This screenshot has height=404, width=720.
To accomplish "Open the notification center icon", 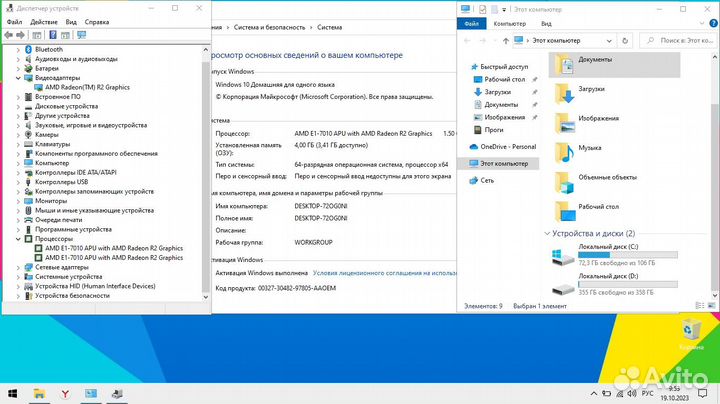I will (x=702, y=393).
